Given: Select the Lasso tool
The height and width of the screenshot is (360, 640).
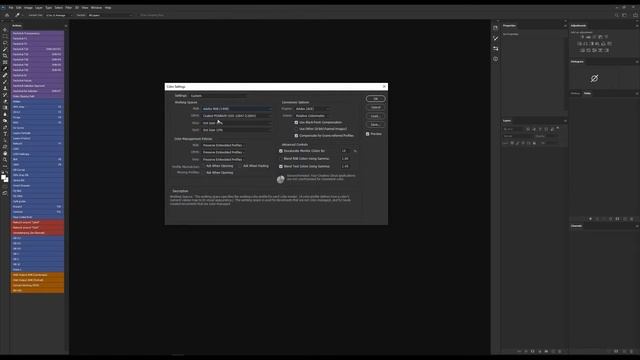Looking at the screenshot, I should [x=5, y=43].
